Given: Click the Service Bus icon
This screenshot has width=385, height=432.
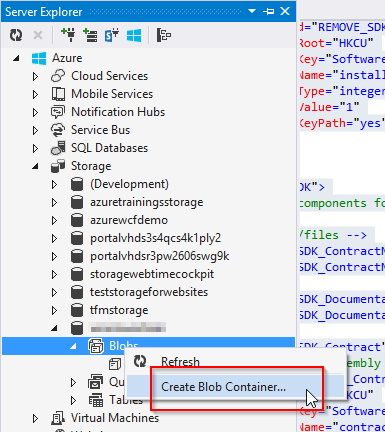Looking at the screenshot, I should click(58, 130).
